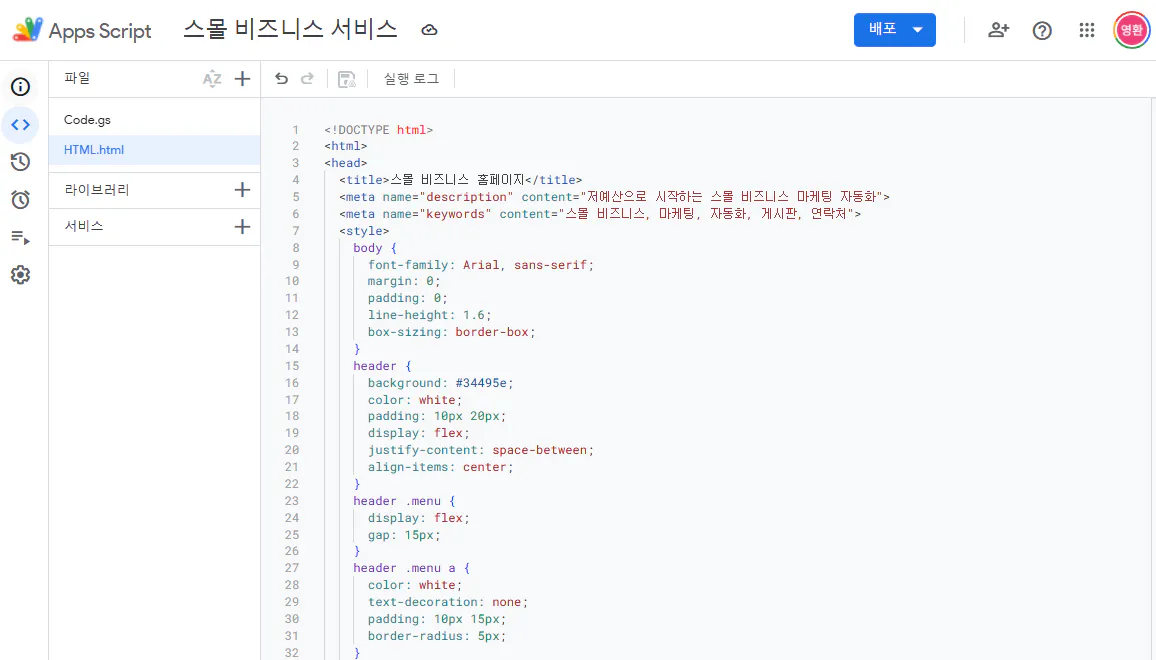1156x660 pixels.
Task: Sort files alphabetically with the AZ icon
Action: [x=213, y=78]
